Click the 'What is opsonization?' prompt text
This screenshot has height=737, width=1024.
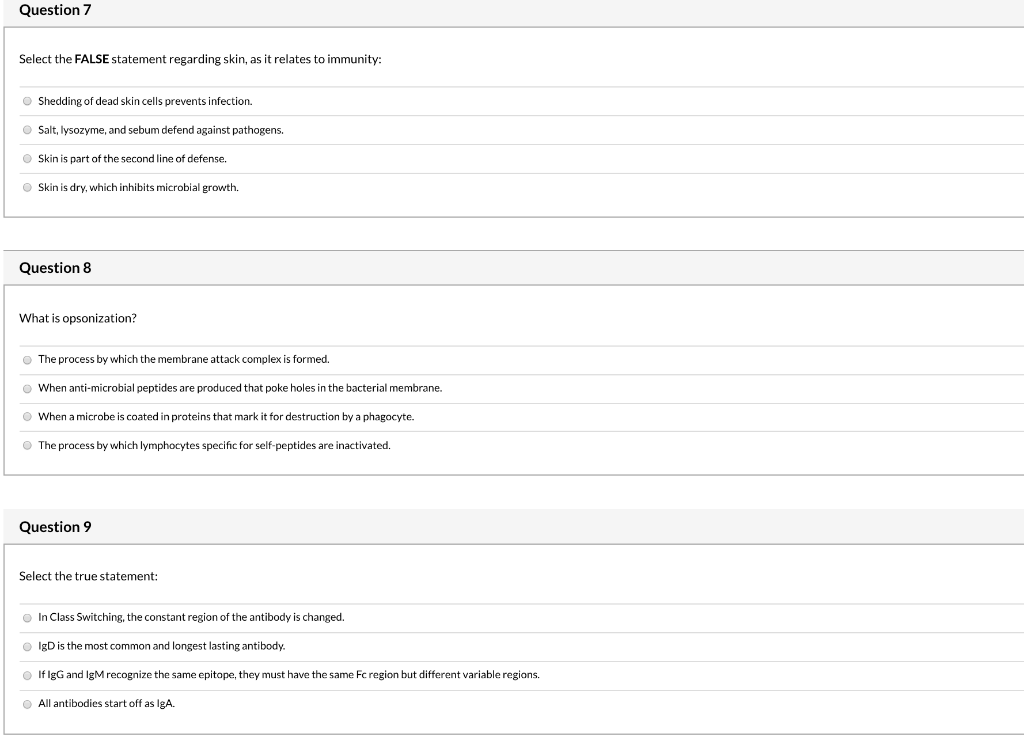pos(78,318)
